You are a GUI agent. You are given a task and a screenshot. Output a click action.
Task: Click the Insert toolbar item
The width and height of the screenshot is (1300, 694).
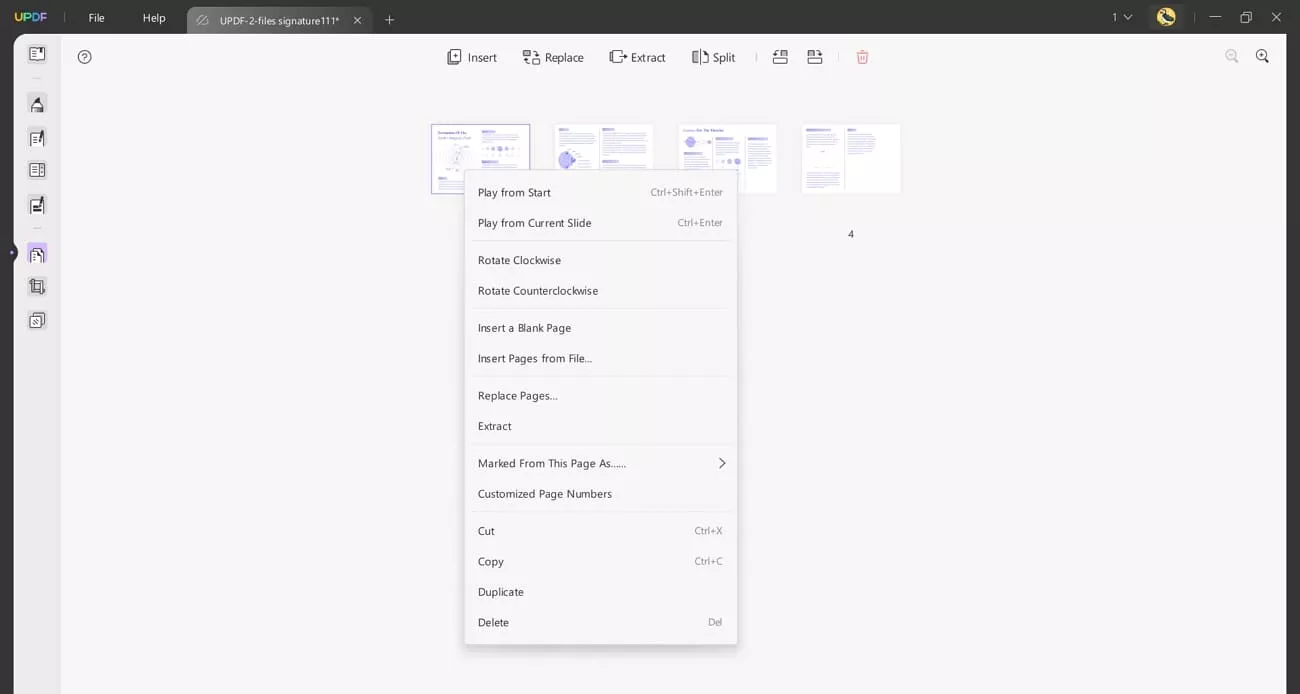coord(471,57)
